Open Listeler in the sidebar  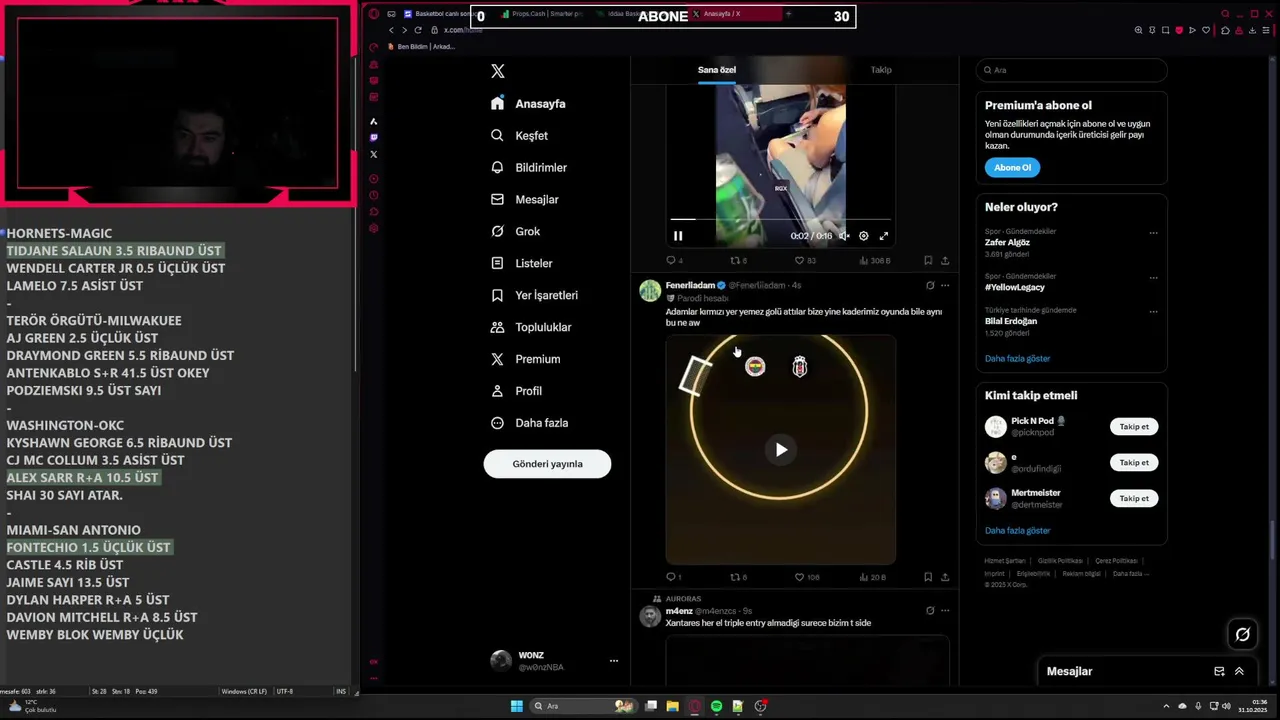pos(521,264)
